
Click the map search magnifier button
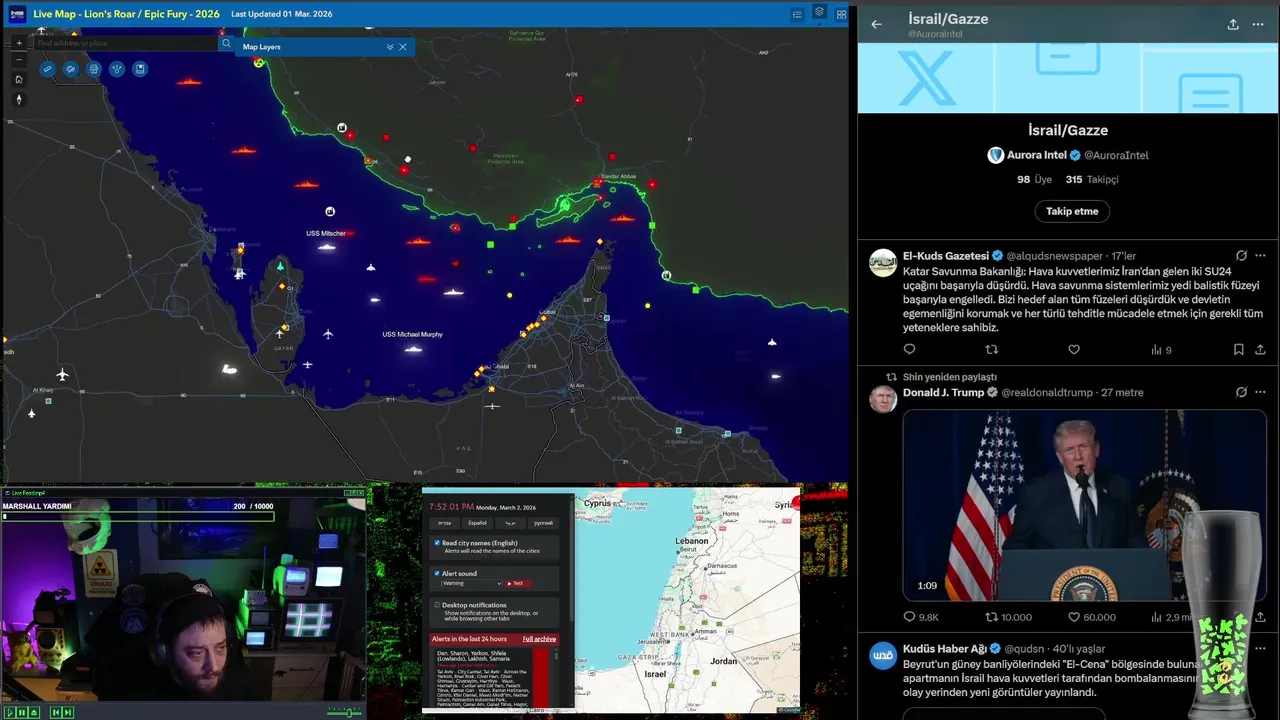(226, 43)
